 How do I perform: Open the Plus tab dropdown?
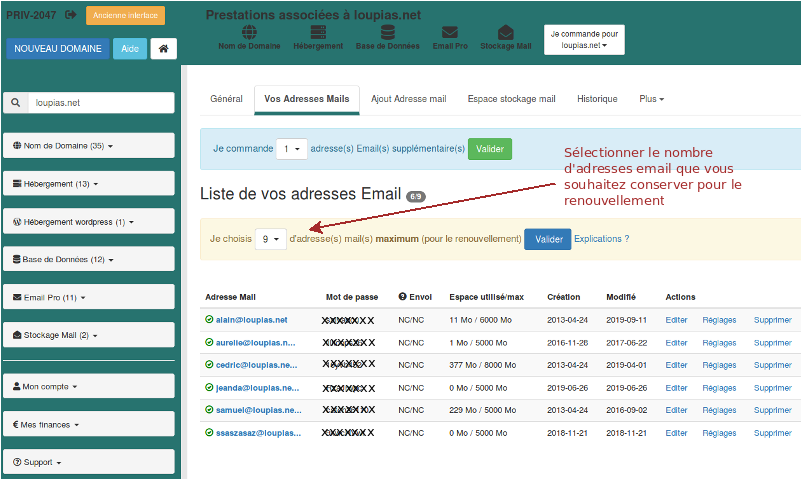(651, 99)
